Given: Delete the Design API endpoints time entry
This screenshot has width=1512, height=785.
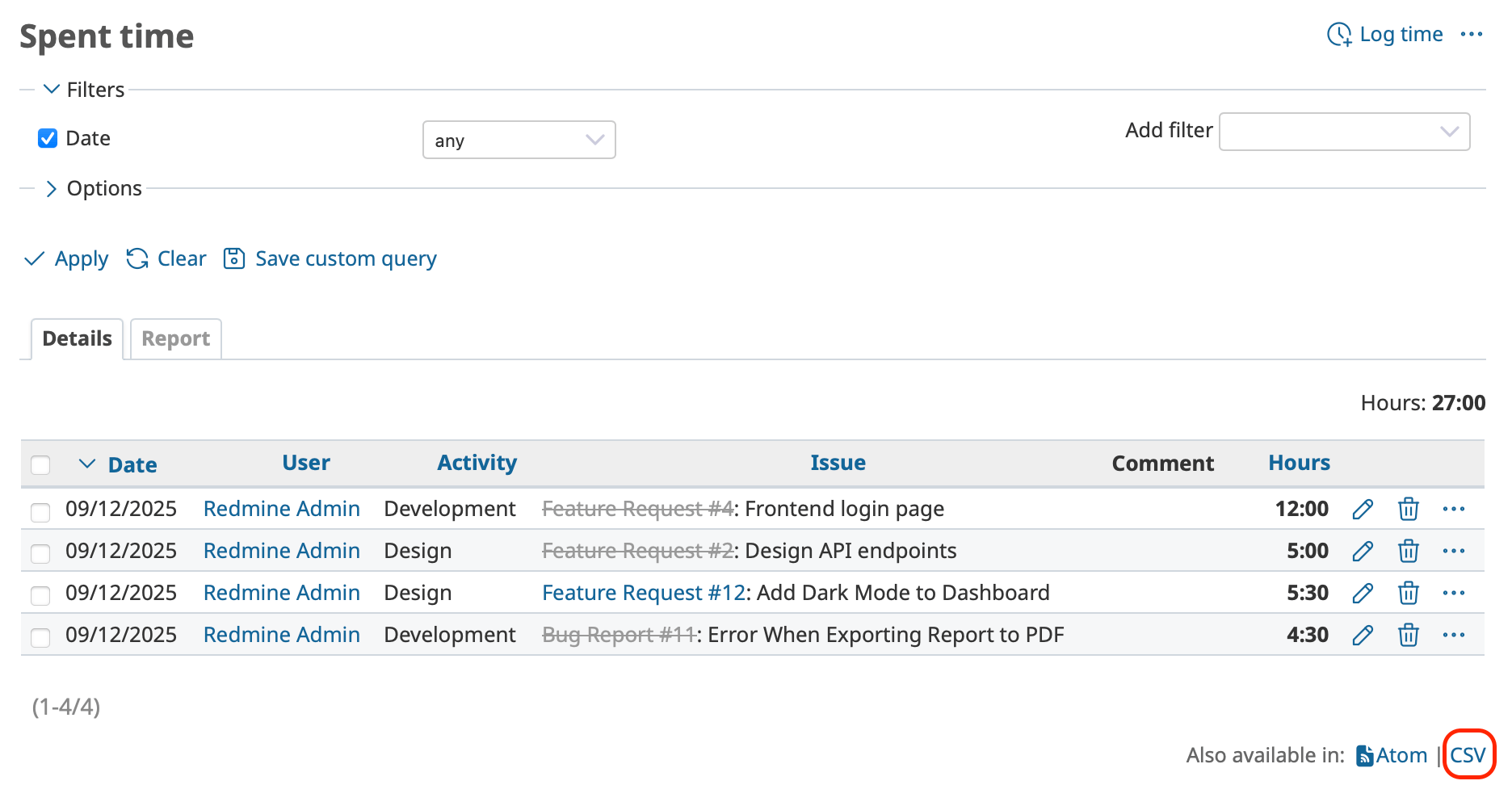Looking at the screenshot, I should click(1408, 552).
